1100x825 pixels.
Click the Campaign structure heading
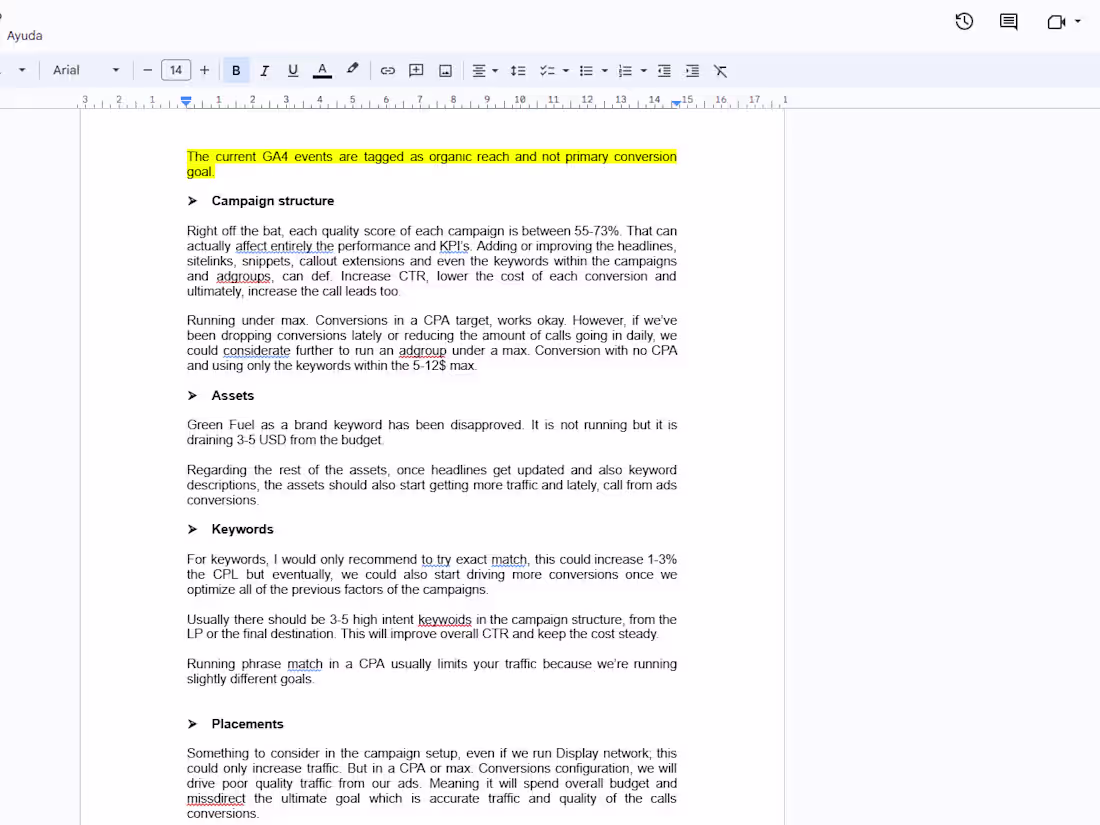click(x=273, y=201)
